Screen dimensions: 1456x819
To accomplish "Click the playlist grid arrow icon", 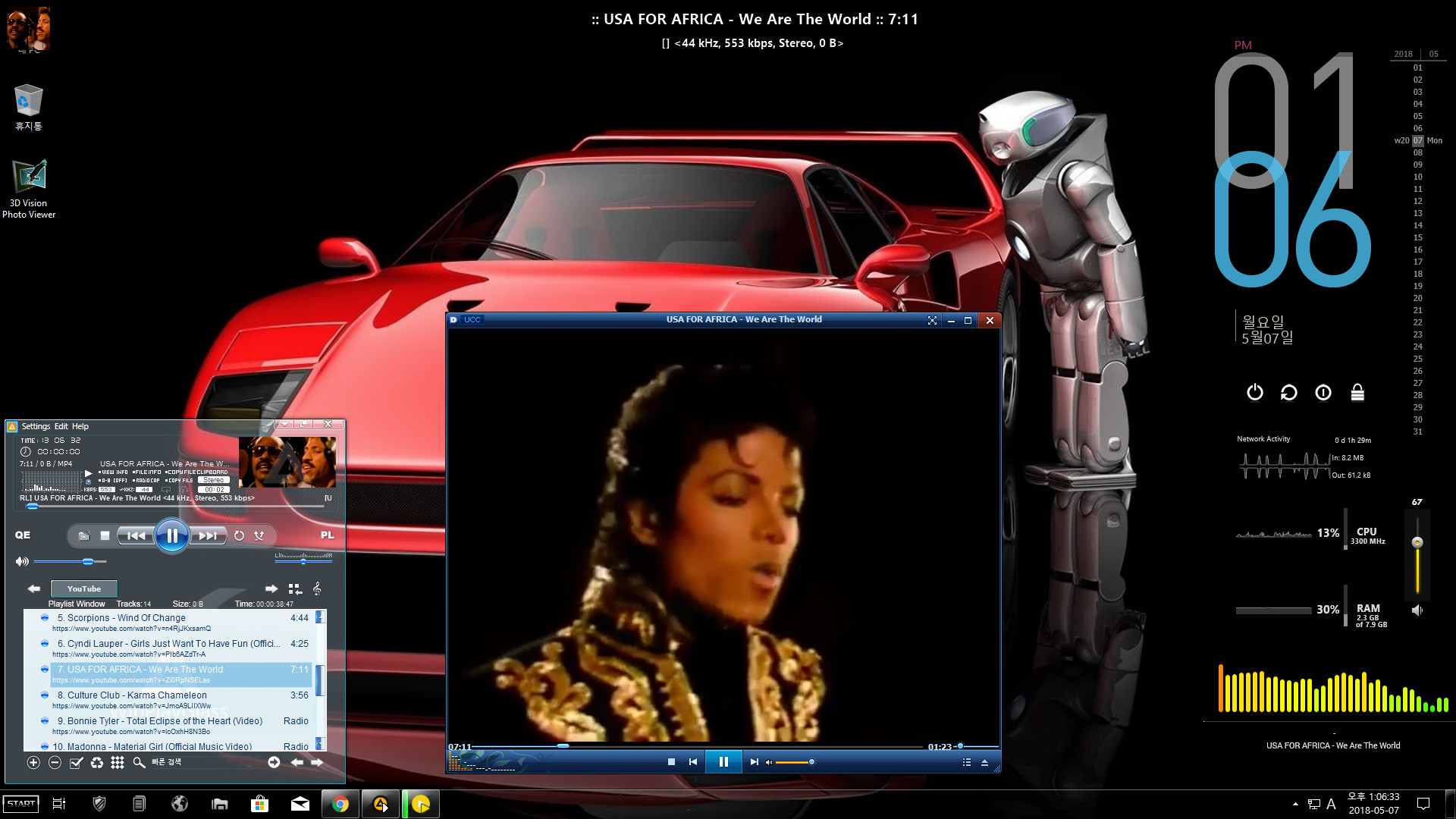I will pos(295,588).
